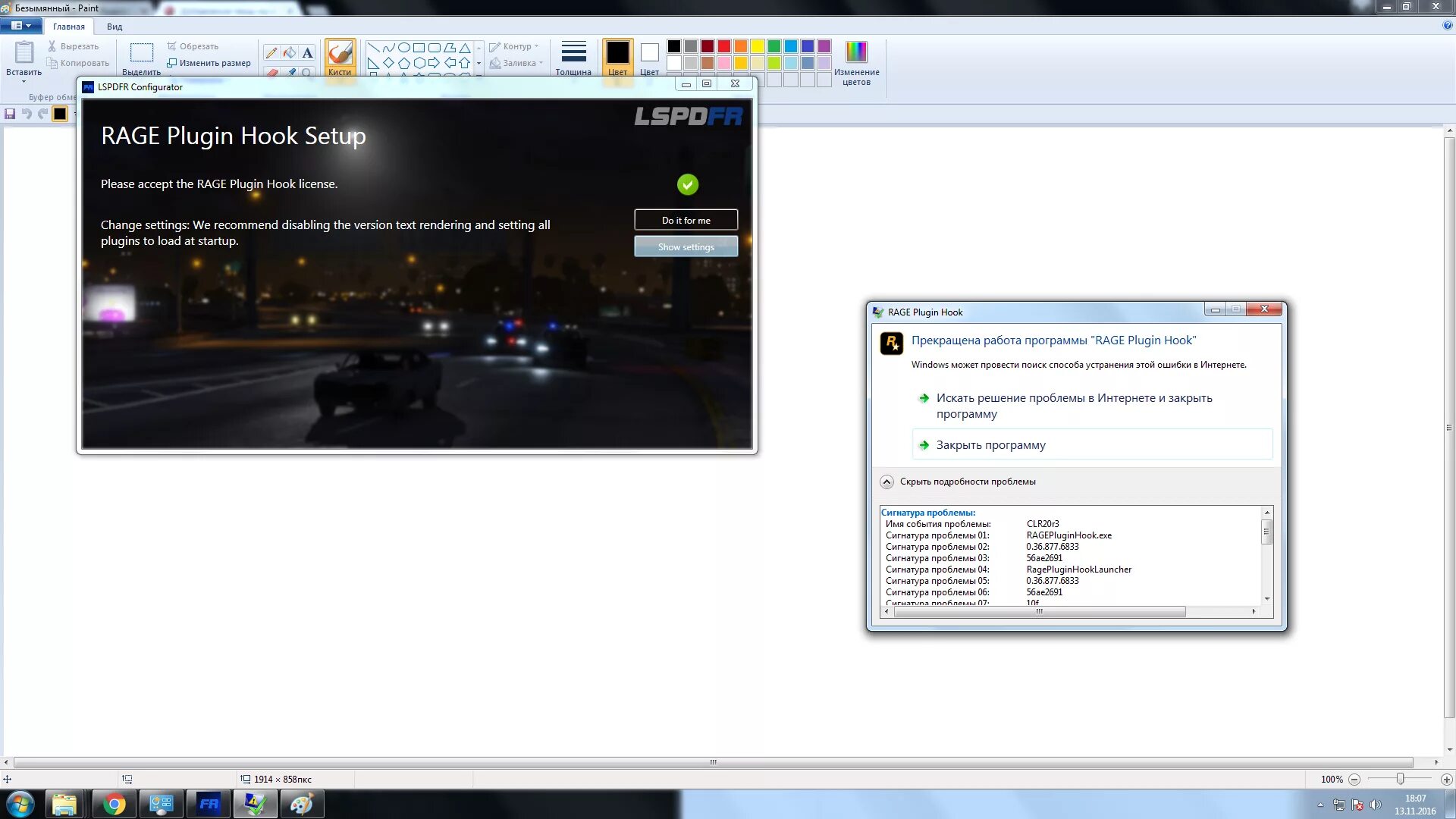Open Edit colors (Изменение цветов)
The height and width of the screenshot is (819, 1456).
pos(856,63)
